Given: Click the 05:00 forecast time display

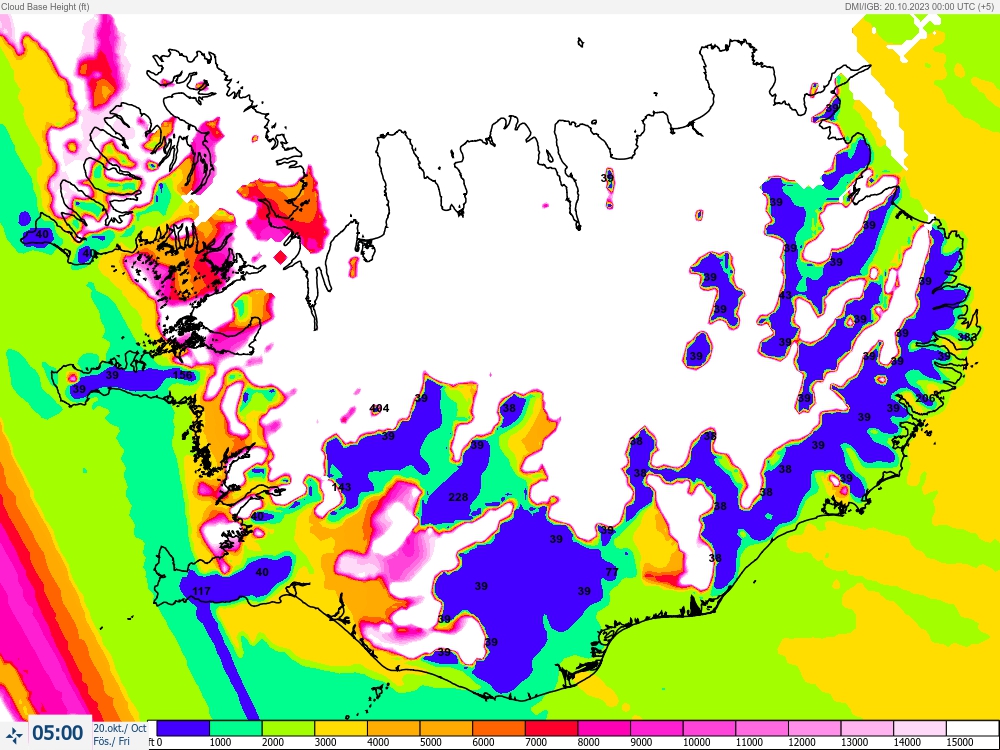Looking at the screenshot, I should click(57, 733).
